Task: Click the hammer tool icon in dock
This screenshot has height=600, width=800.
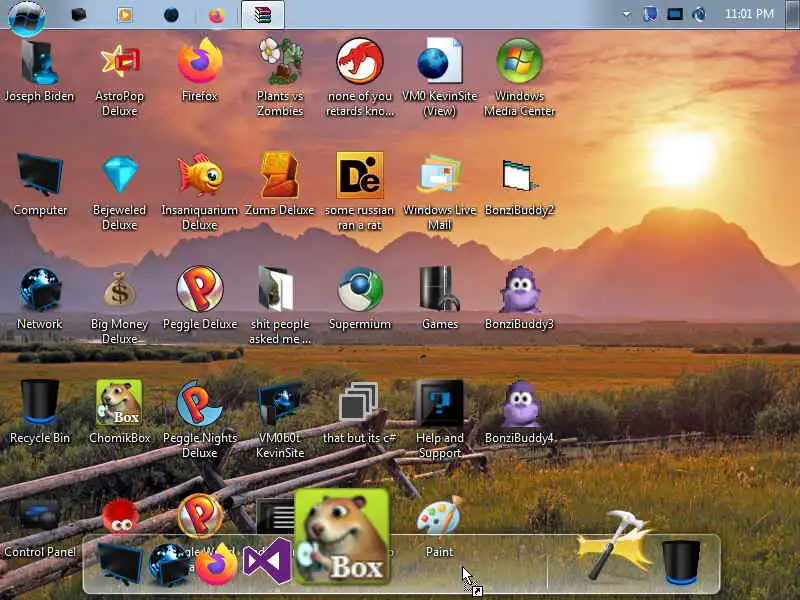Action: click(x=615, y=543)
